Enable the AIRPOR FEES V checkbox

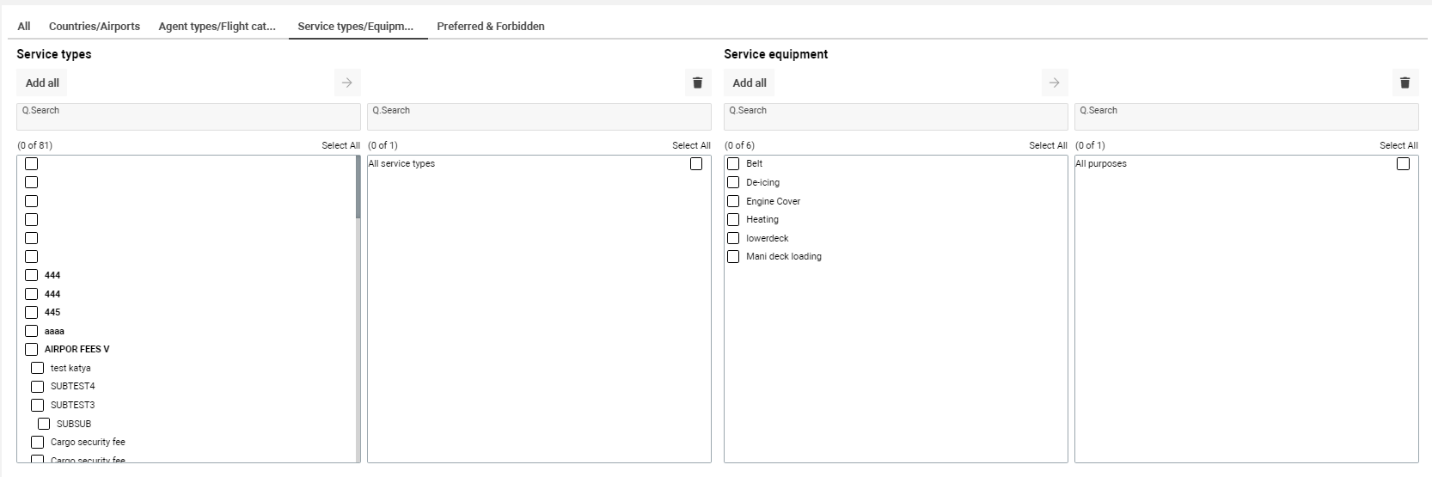[x=32, y=349]
